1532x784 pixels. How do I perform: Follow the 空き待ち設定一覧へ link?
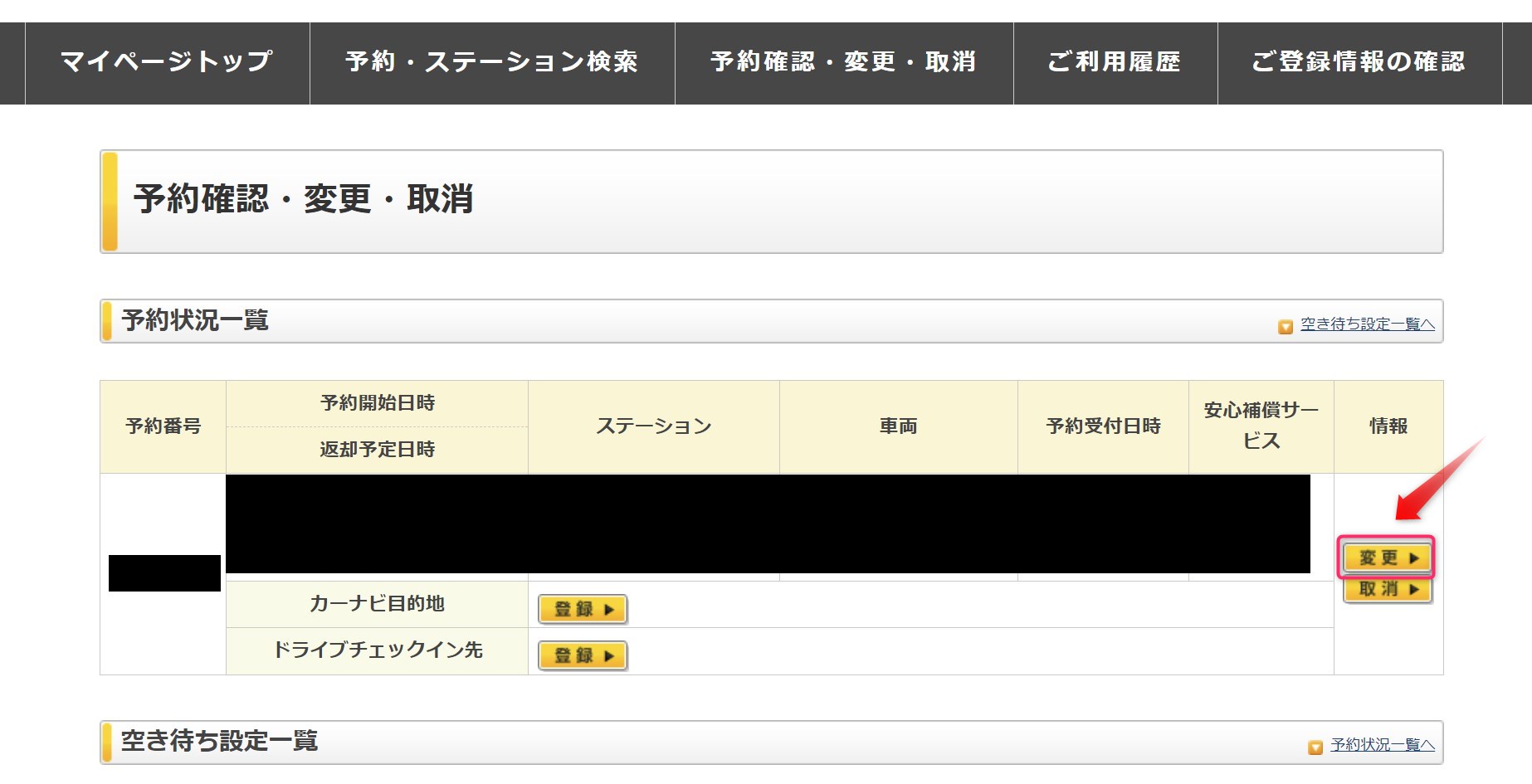click(1368, 324)
